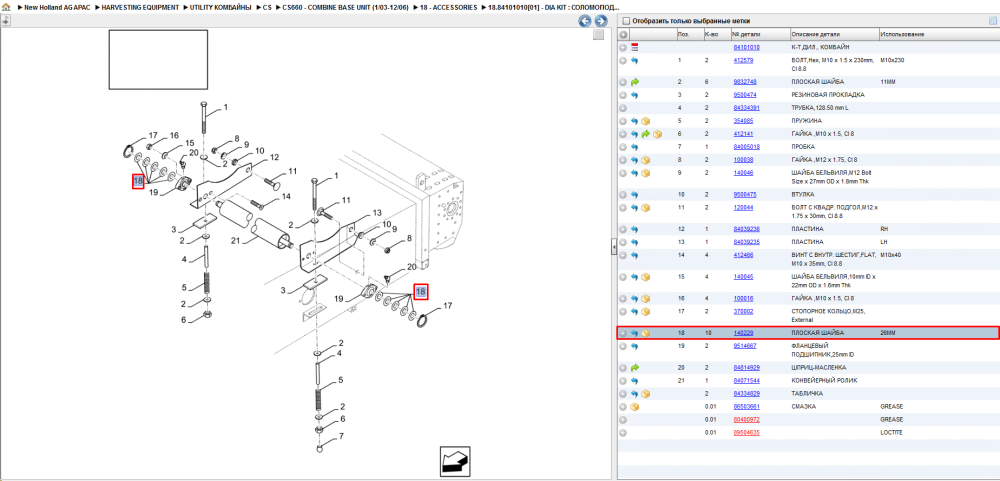The width and height of the screenshot is (1000, 481).
Task: Open the CS breadcrumb level
Action: click(267, 7)
